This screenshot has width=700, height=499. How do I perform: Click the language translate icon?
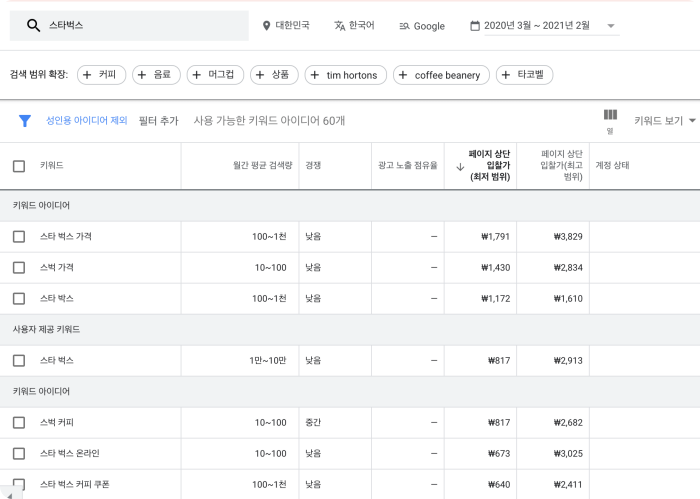click(340, 26)
